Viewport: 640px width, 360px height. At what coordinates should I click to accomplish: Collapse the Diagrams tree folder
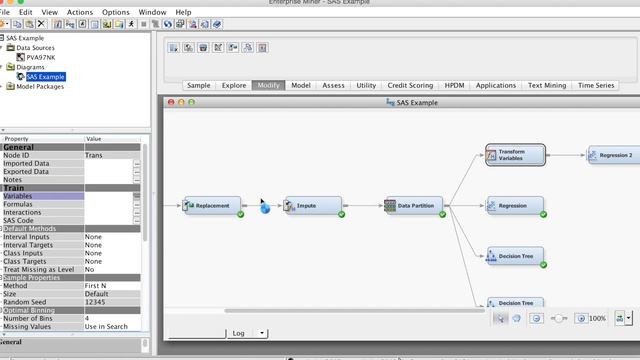click(2, 67)
